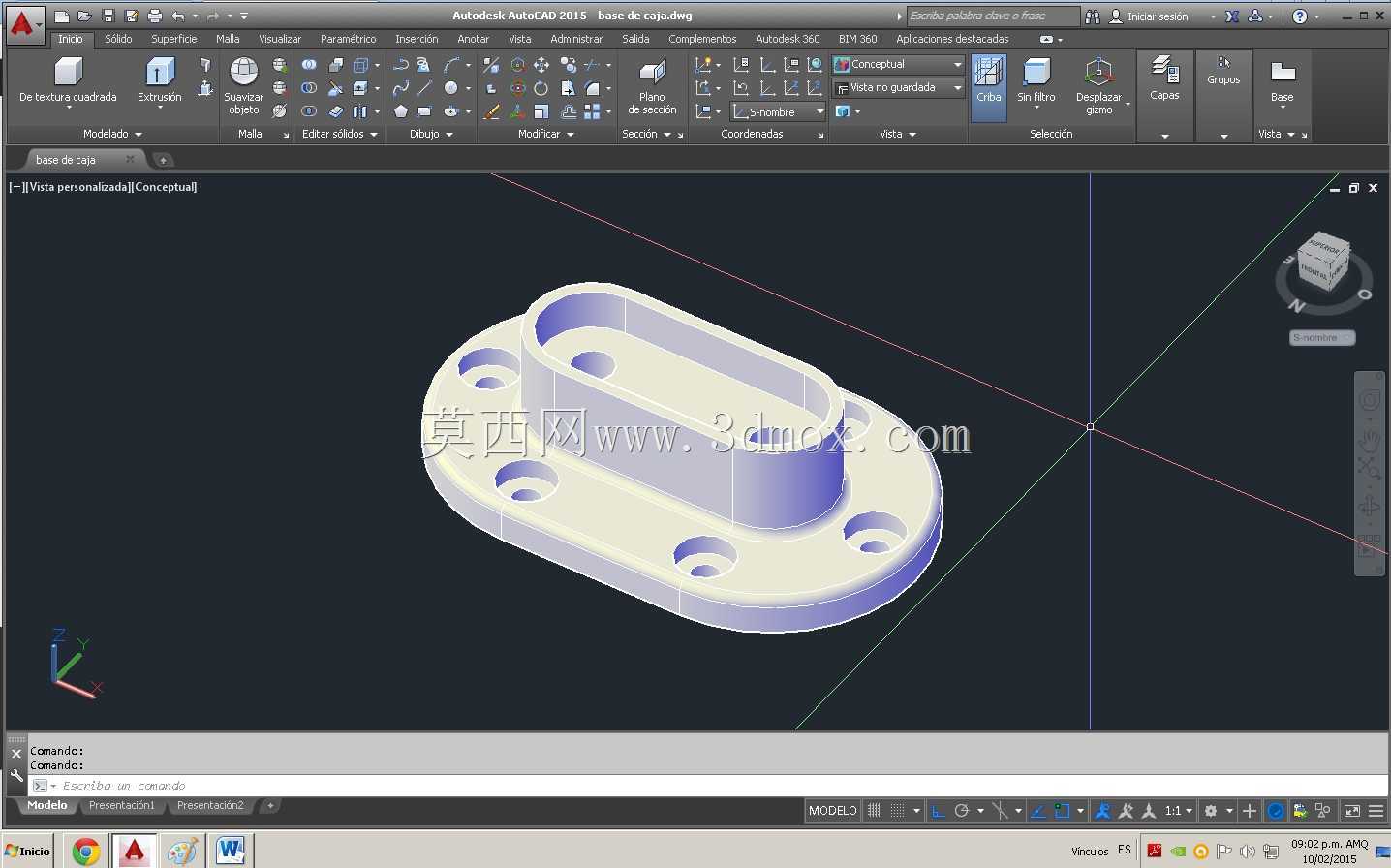This screenshot has height=868, width=1391.
Task: Click the help question mark icon
Action: point(1300,15)
